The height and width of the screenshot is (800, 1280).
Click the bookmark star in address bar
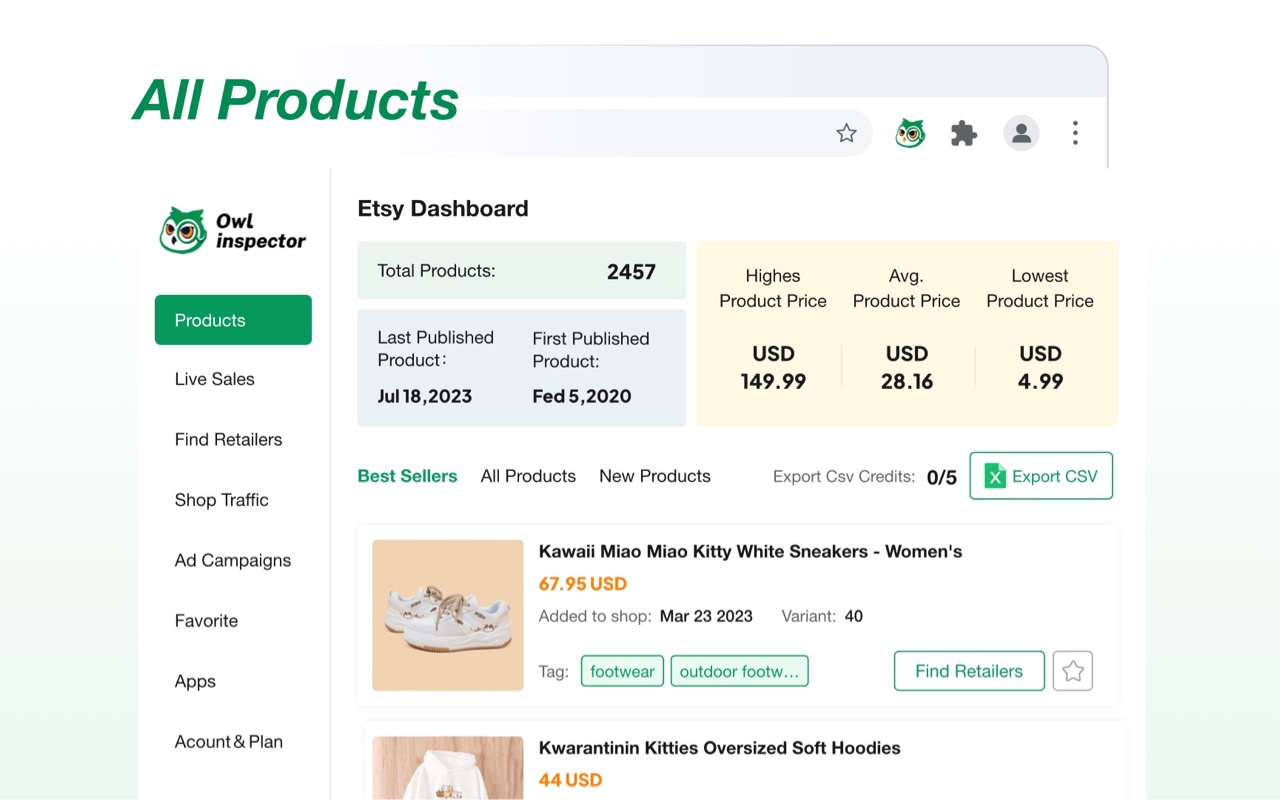pos(846,133)
